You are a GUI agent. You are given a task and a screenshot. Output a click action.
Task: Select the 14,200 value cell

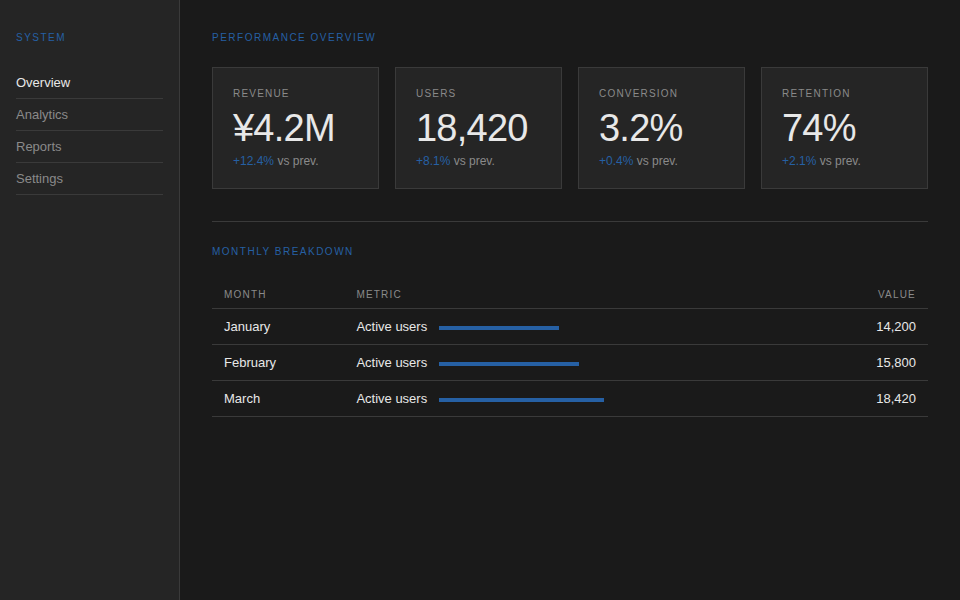896,327
